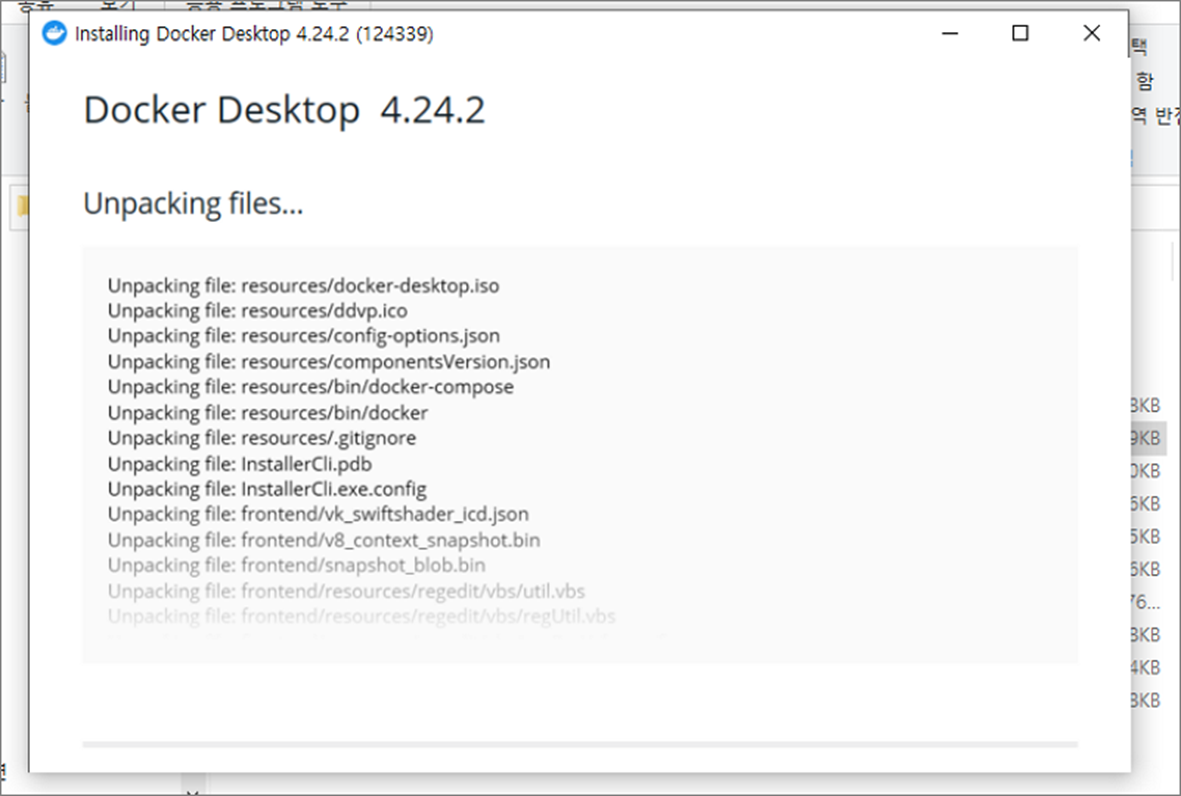Select the frontend/vk_swiftshader_icd.json log line

(x=319, y=514)
